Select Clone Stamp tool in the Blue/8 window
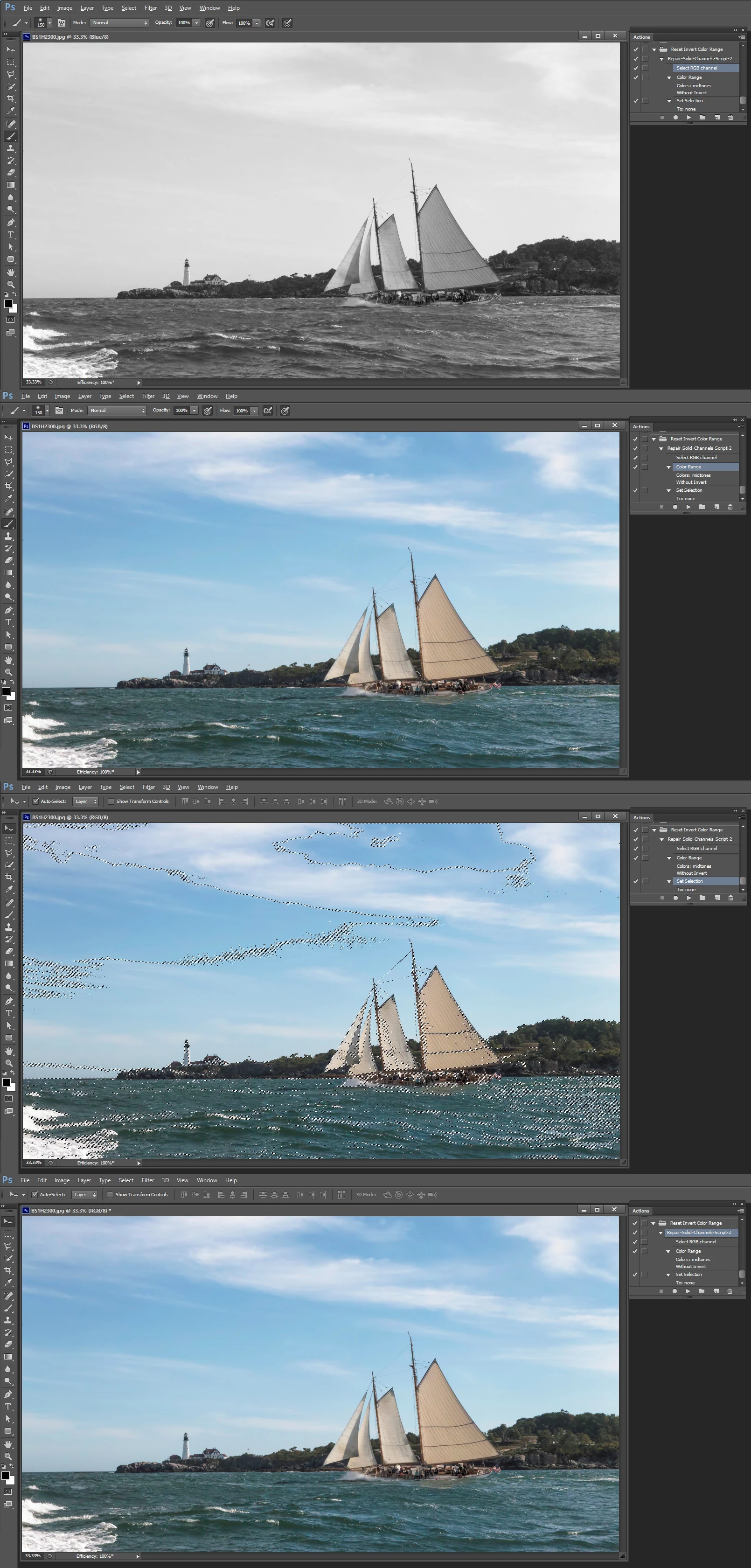751x1568 pixels. [x=10, y=148]
